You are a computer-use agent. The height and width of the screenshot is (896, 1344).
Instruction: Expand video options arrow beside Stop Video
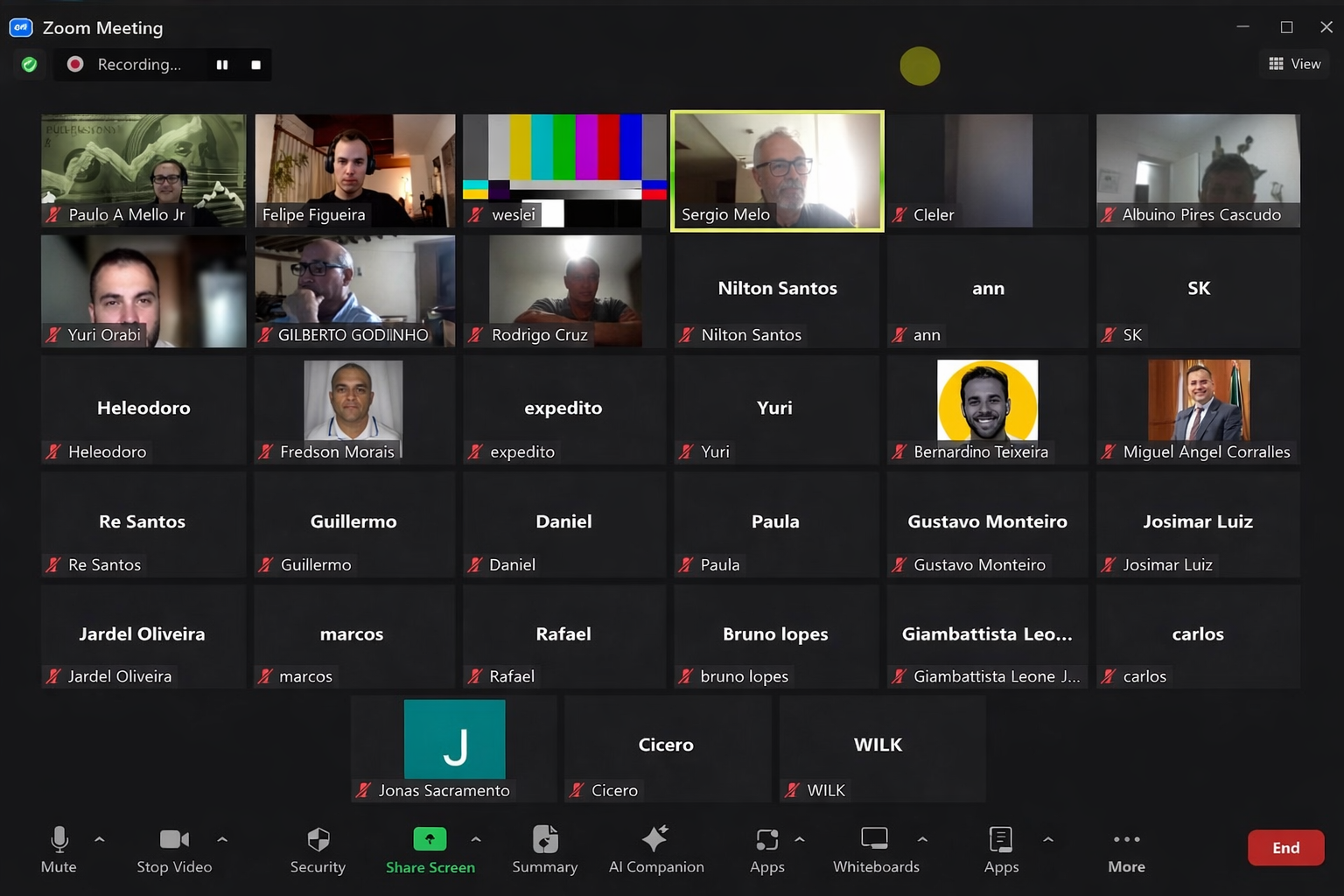(x=222, y=839)
